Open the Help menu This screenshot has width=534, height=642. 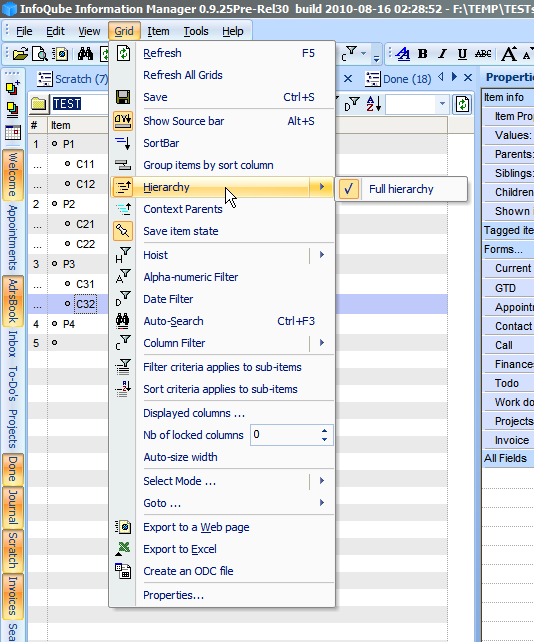[x=233, y=31]
